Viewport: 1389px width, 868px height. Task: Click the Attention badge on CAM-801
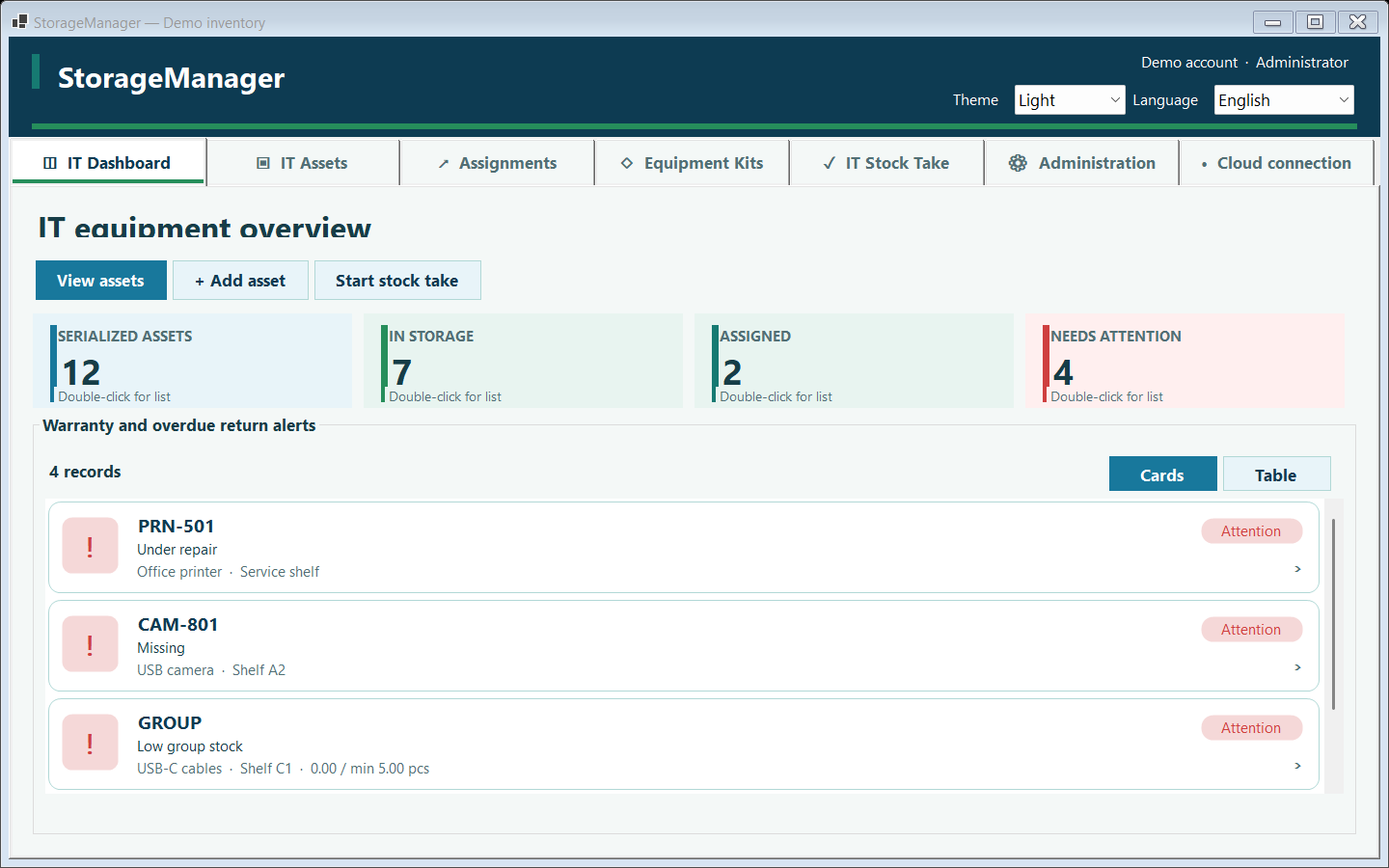[1252, 630]
